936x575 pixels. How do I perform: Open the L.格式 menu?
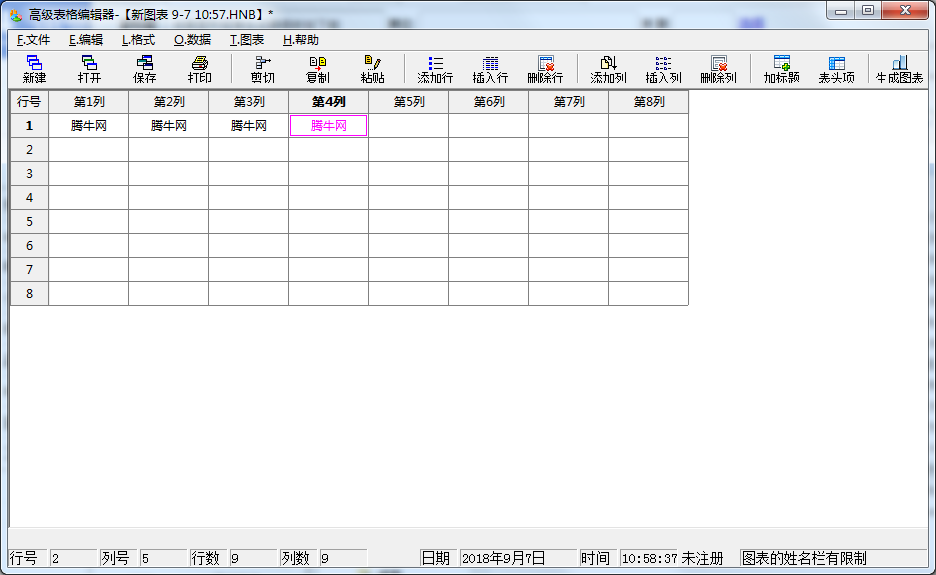point(138,40)
